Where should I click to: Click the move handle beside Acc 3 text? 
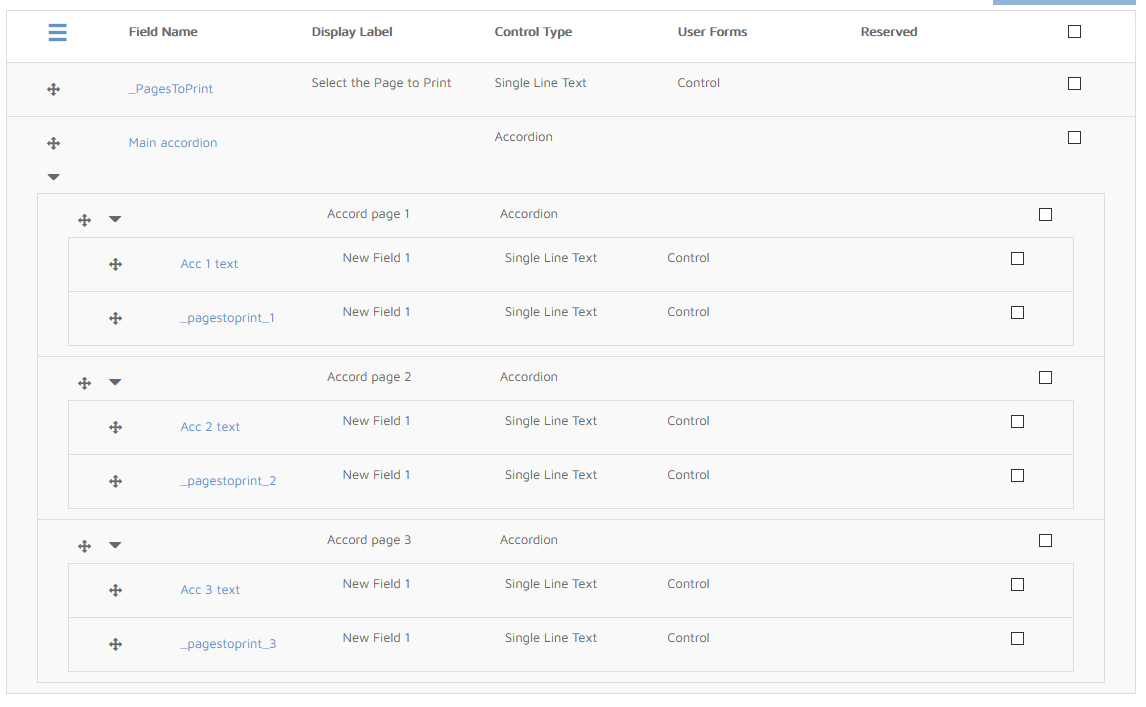pos(116,590)
